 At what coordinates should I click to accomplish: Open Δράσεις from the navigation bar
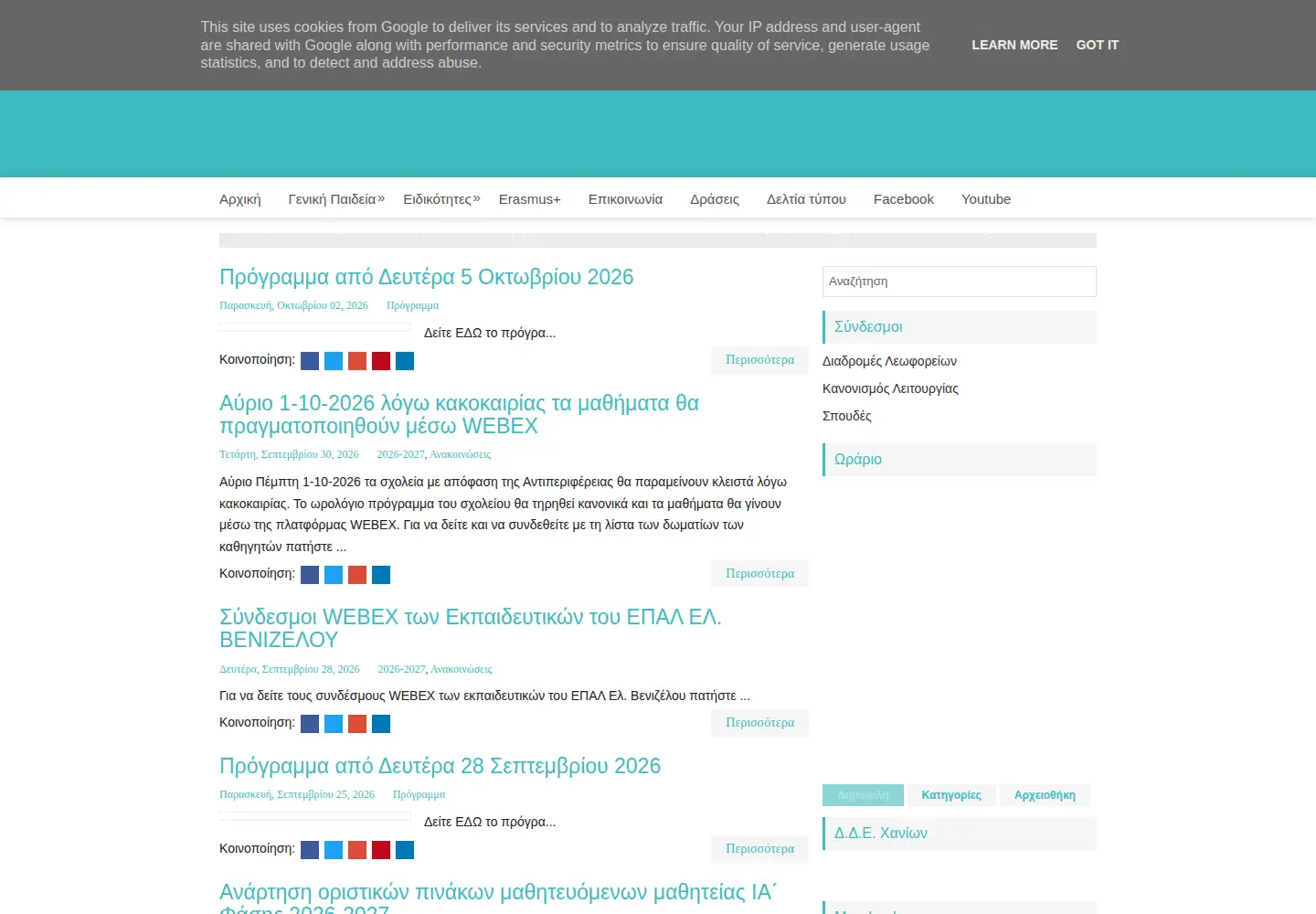[715, 199]
